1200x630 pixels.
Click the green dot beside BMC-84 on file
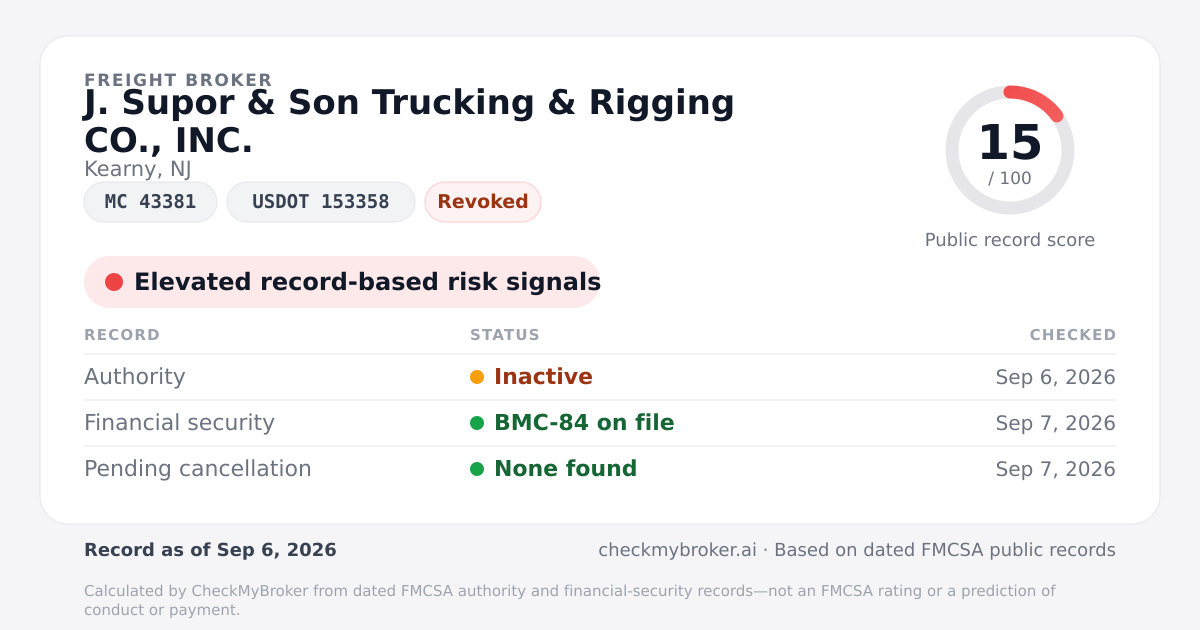[477, 423]
